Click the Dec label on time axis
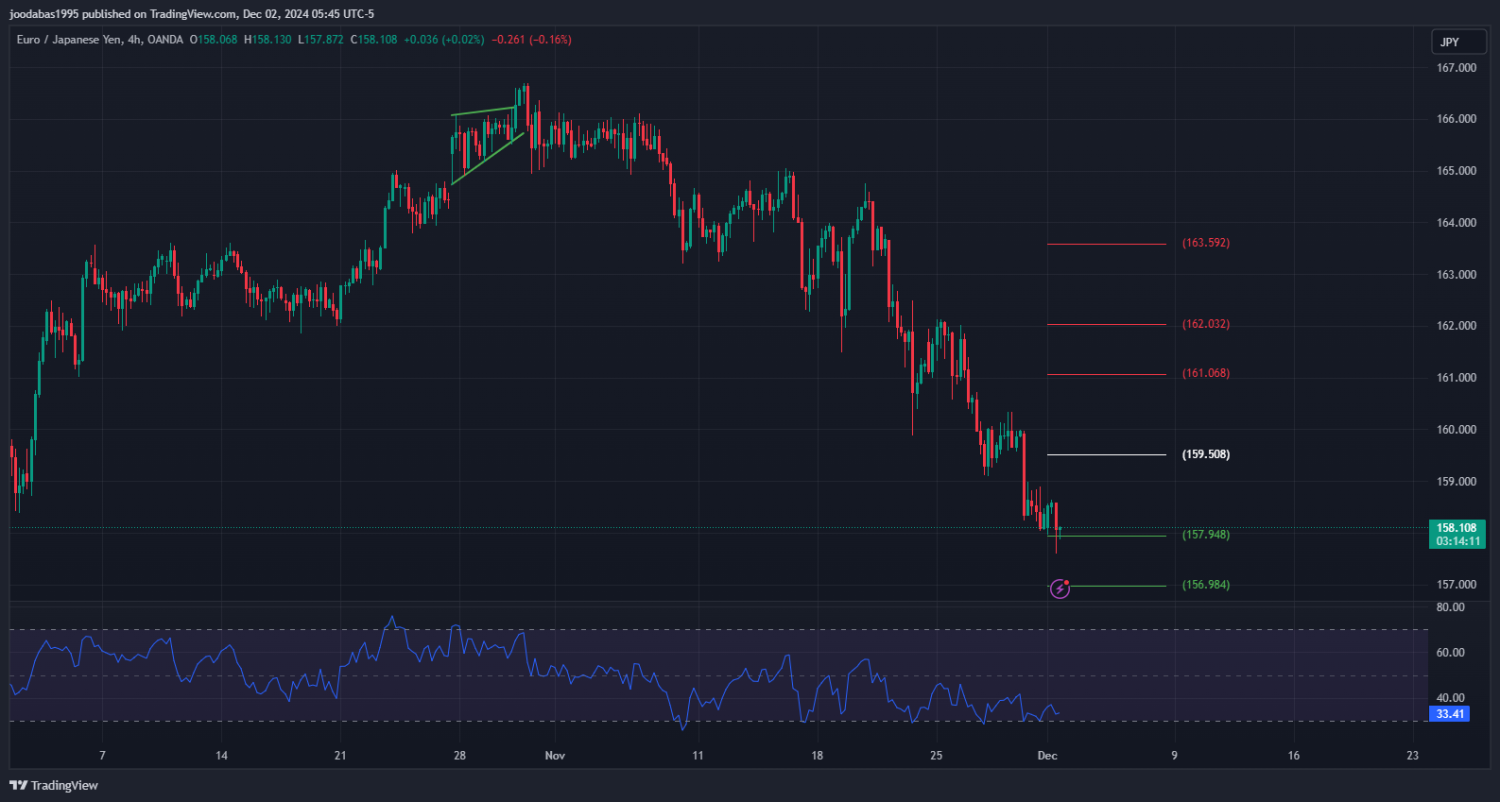The width and height of the screenshot is (1500, 802). click(x=1047, y=756)
